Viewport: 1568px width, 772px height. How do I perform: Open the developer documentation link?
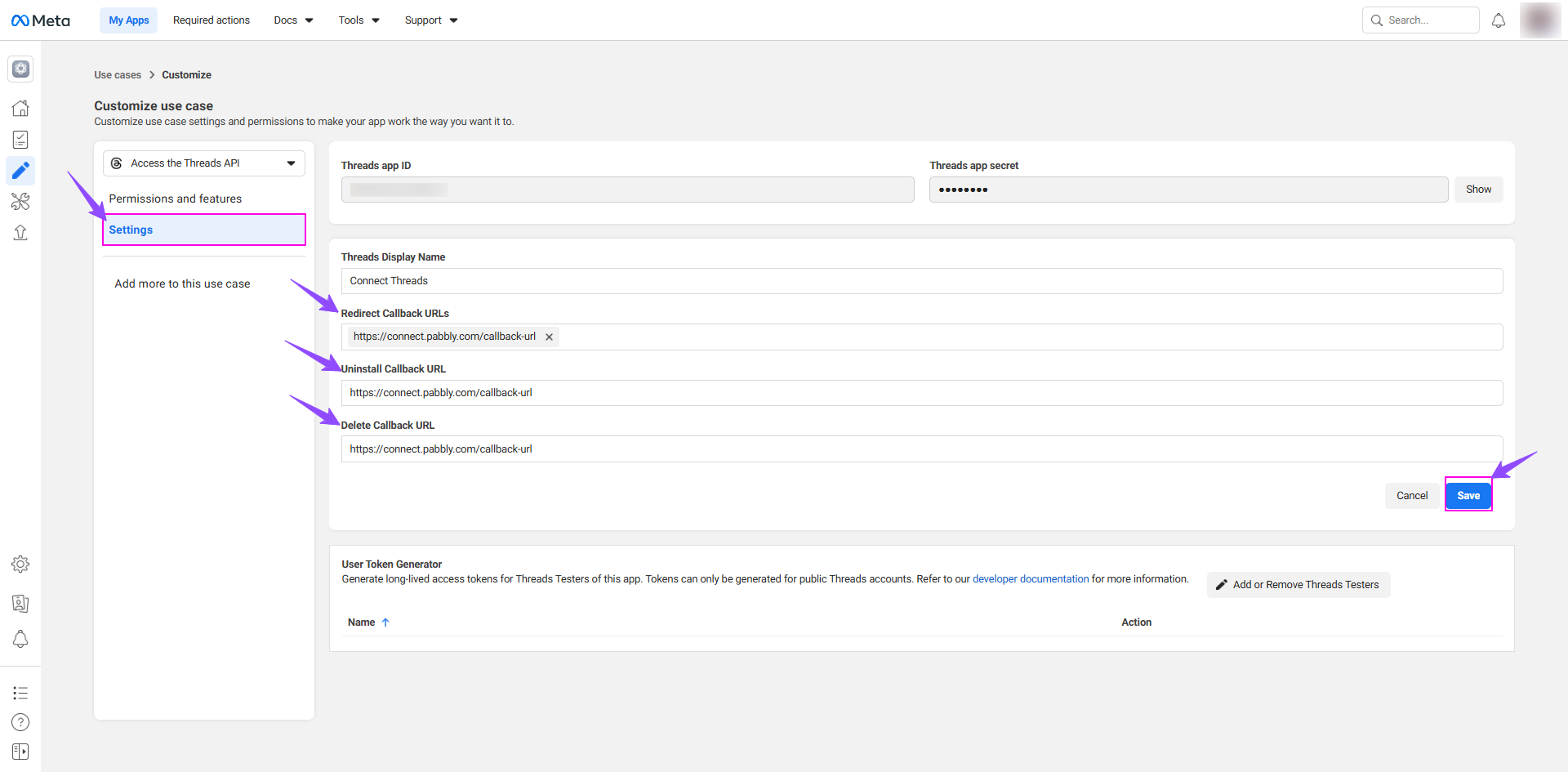coord(1031,579)
